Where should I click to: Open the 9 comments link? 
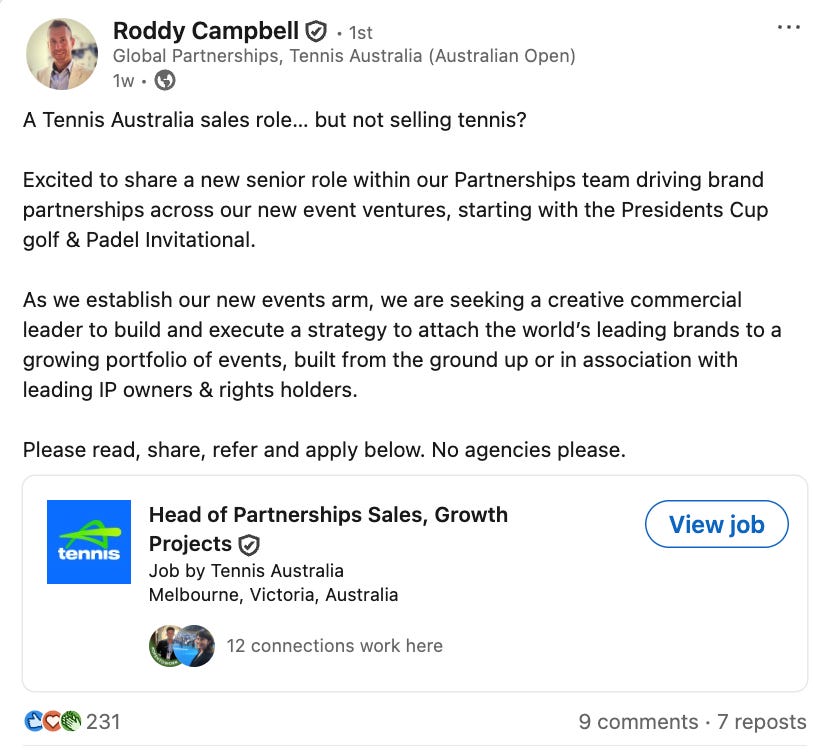point(638,722)
